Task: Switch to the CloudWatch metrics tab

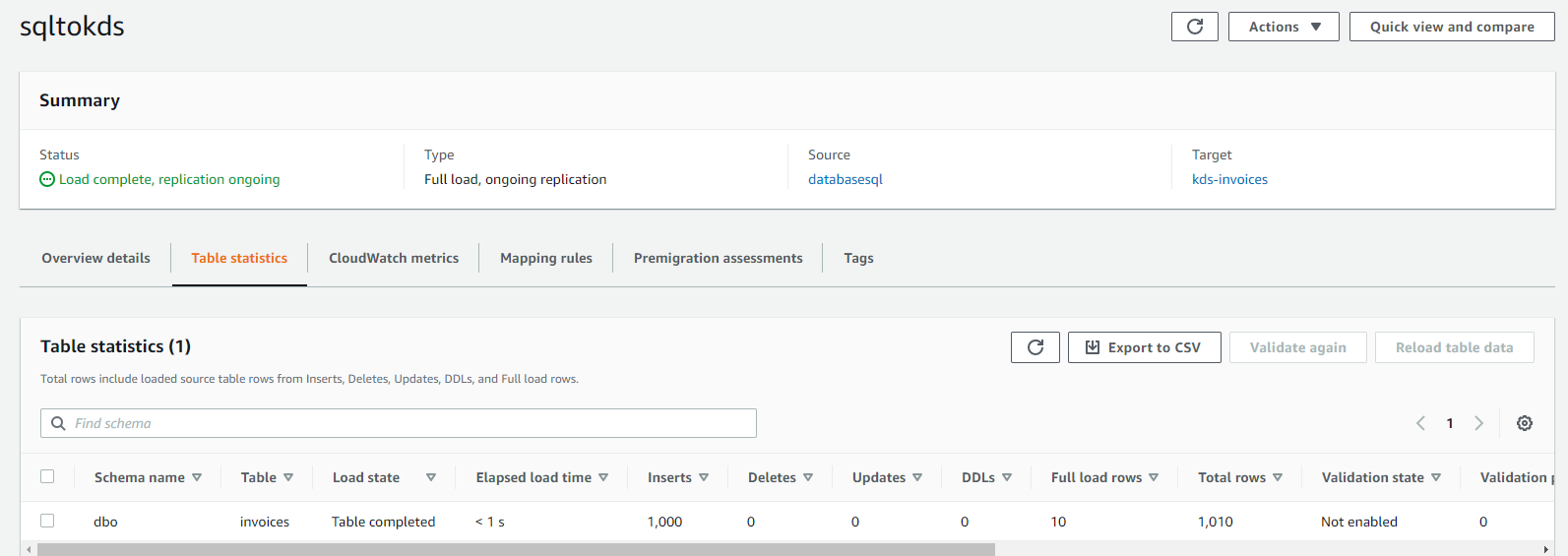Action: coord(394,258)
